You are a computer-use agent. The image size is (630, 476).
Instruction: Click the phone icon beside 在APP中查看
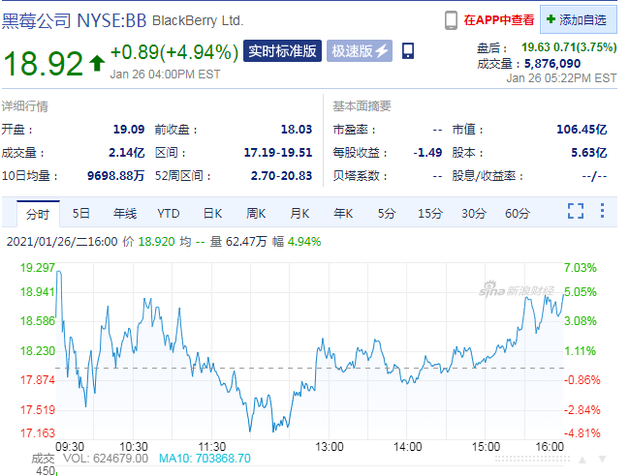coord(451,20)
